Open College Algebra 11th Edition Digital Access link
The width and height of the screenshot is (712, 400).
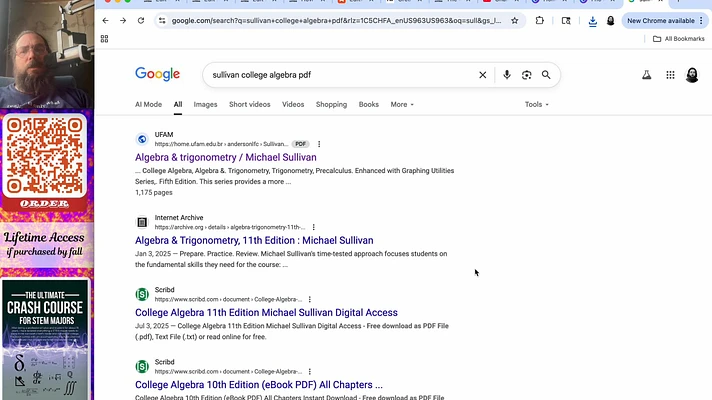(x=266, y=312)
